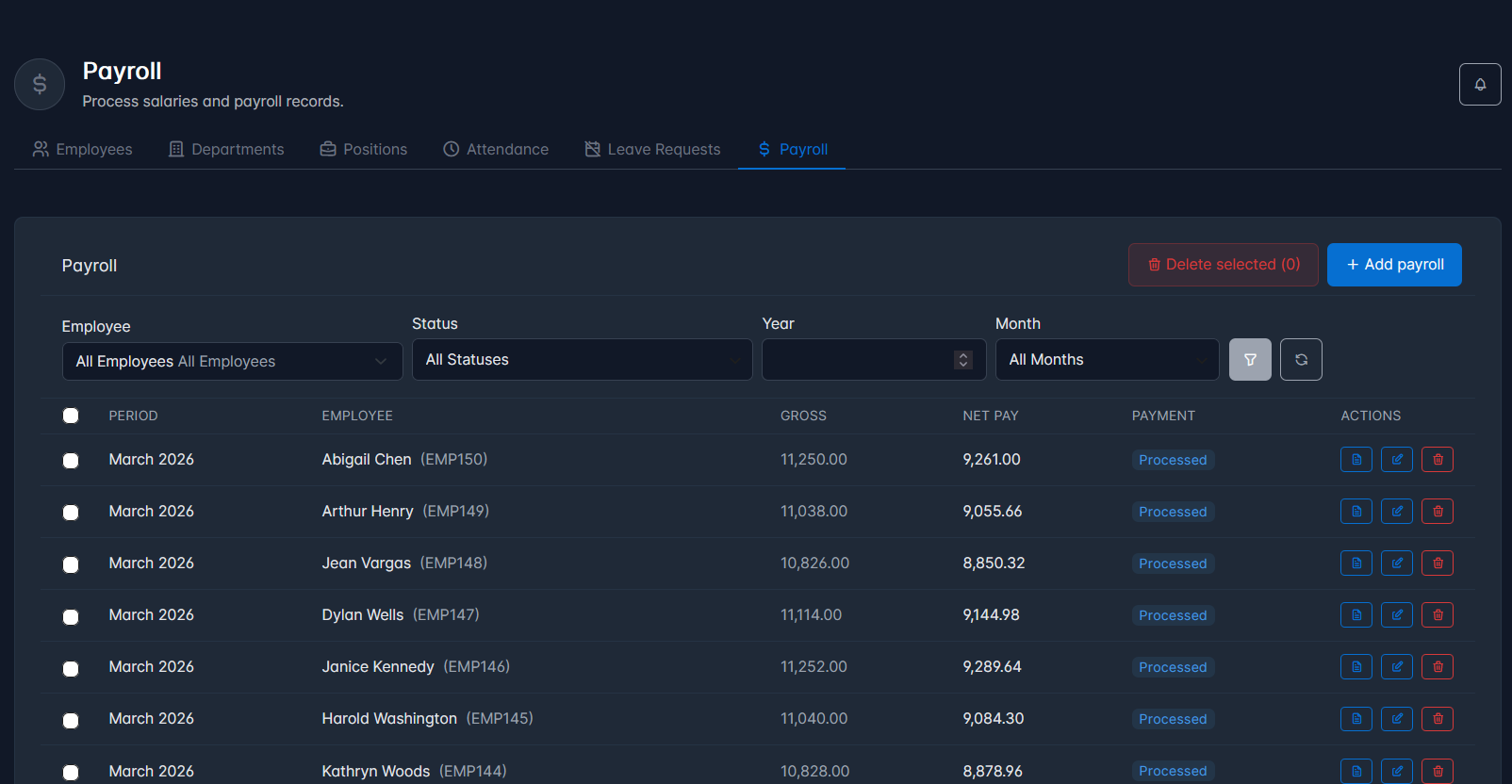Switch to the Attendance tab
Image resolution: width=1512 pixels, height=784 pixels.
pyautogui.click(x=496, y=149)
